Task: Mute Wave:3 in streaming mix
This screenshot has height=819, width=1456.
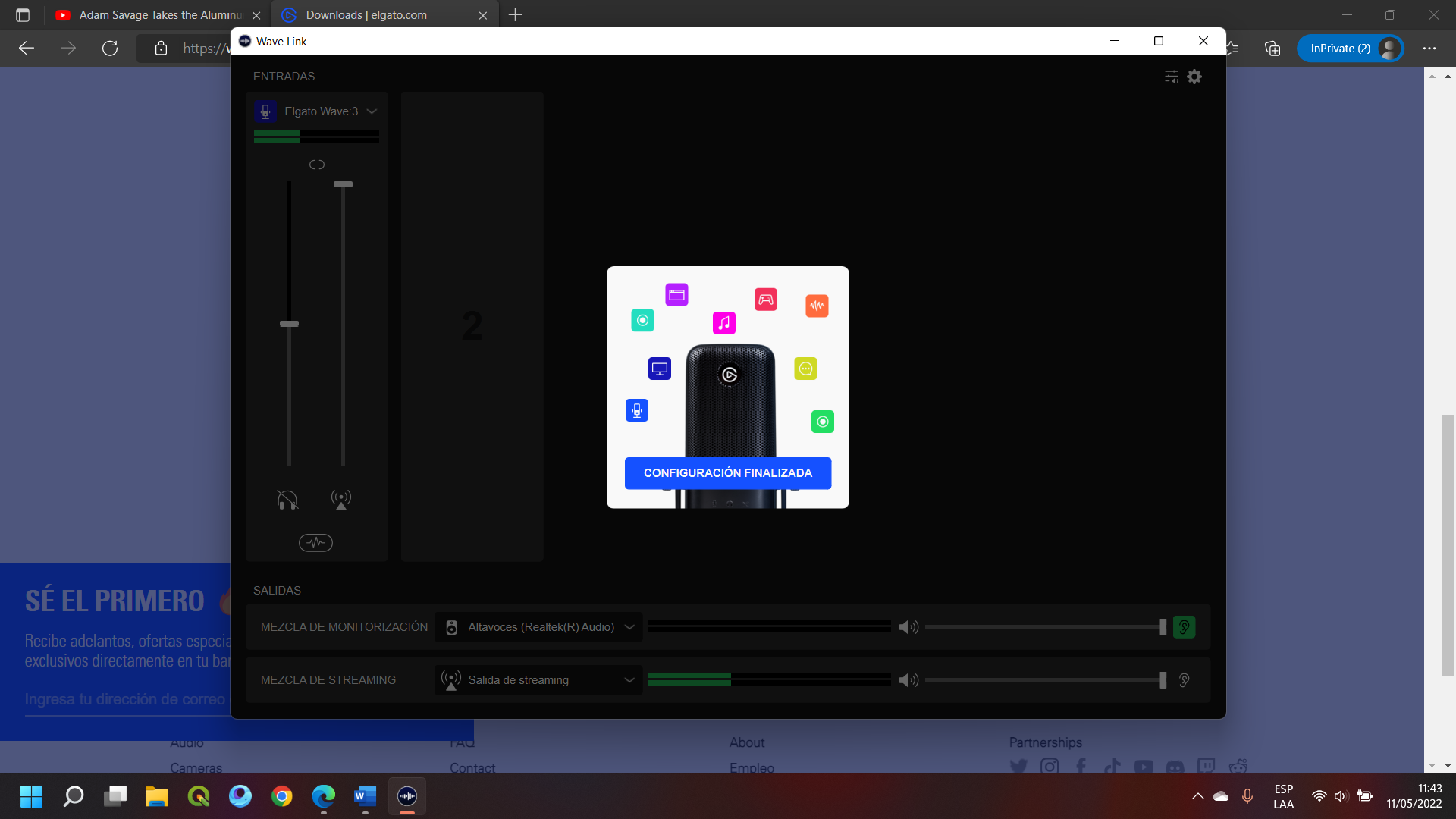Action: (x=341, y=500)
